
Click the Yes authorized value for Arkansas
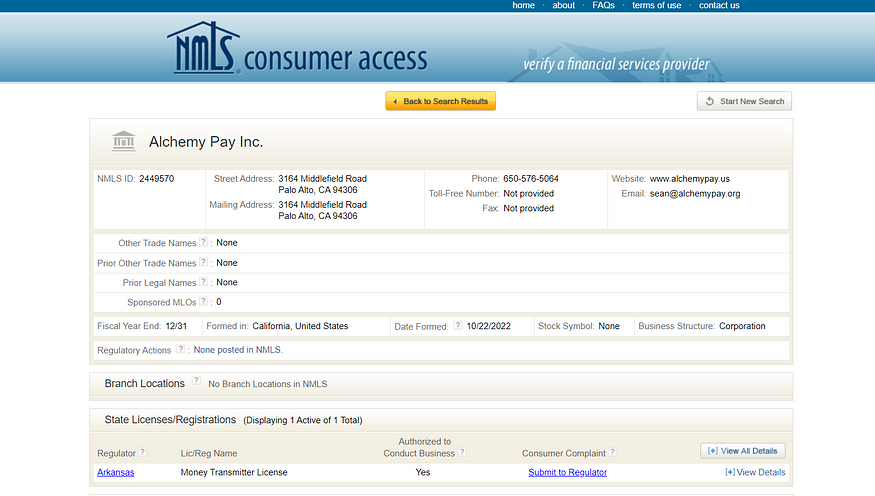pyautogui.click(x=423, y=472)
